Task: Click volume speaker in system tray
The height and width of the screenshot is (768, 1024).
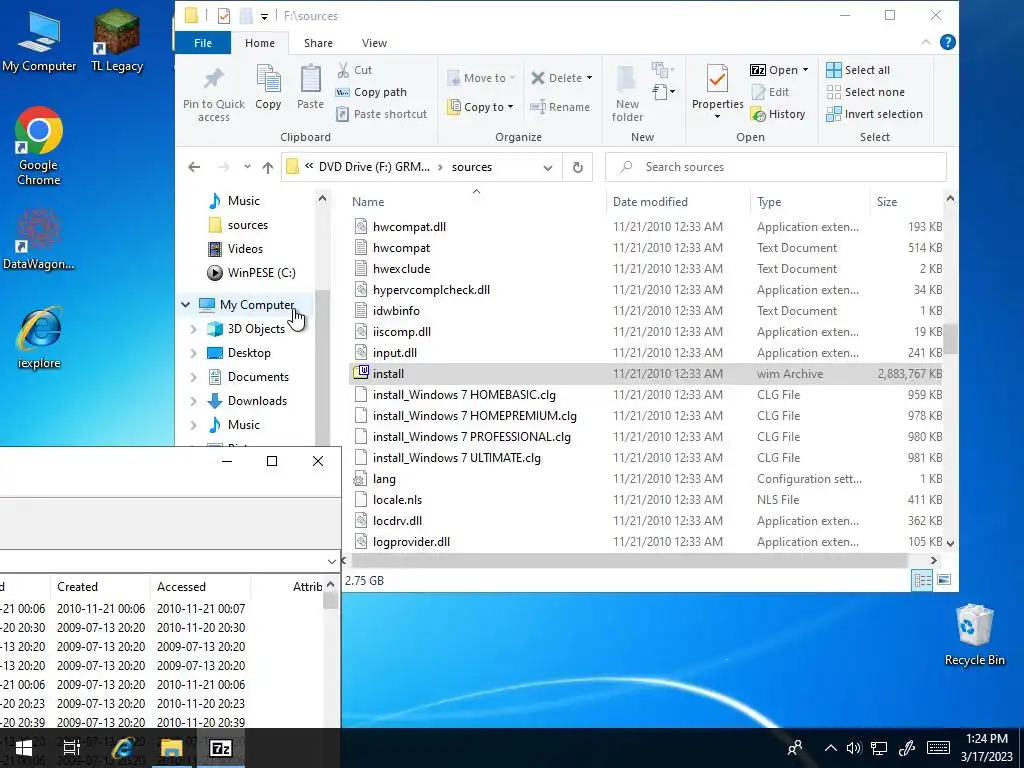Action: point(853,748)
